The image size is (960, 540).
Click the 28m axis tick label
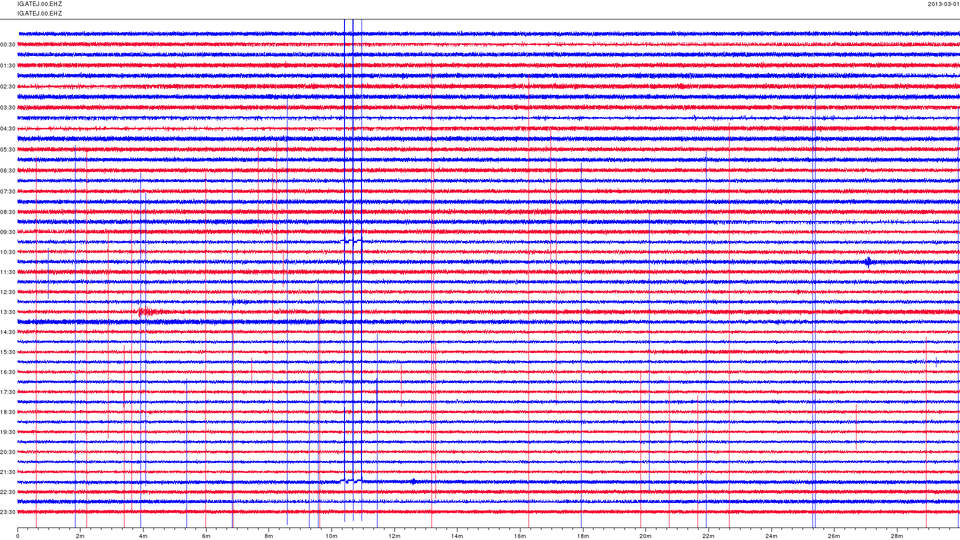pos(896,536)
